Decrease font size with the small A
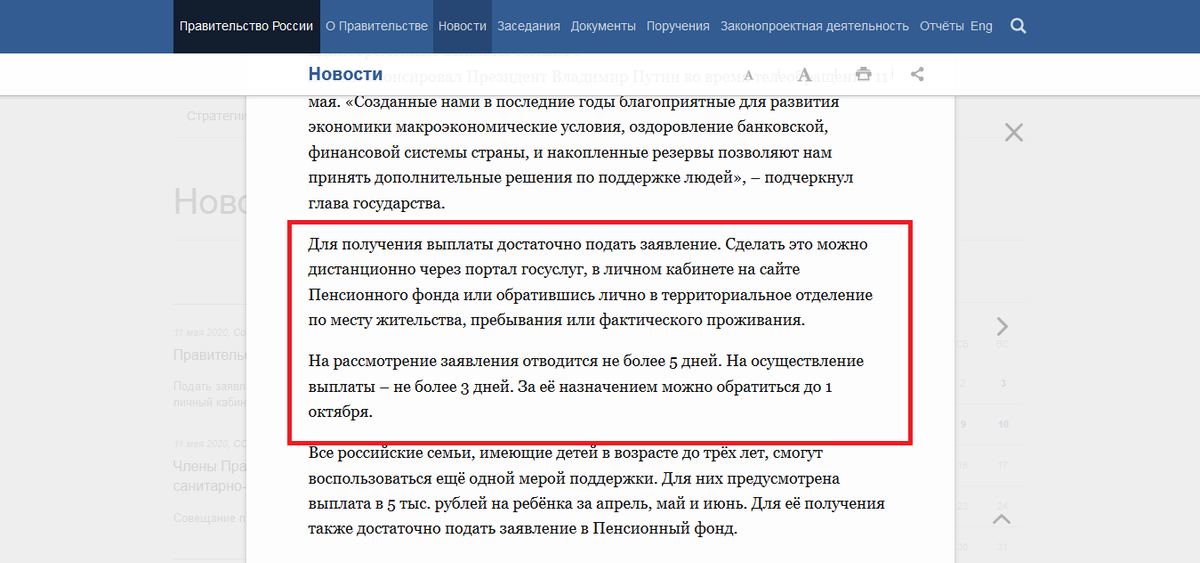This screenshot has height=563, width=1200. point(748,75)
